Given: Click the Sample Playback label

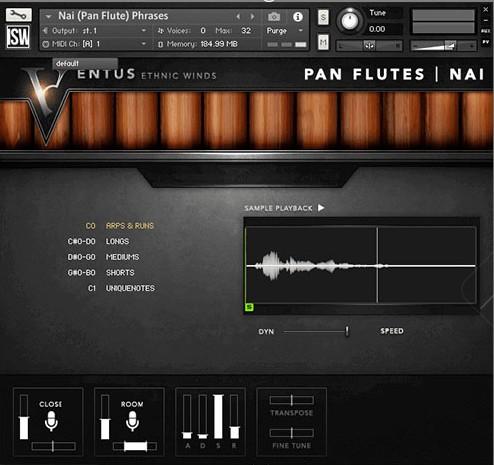Looking at the screenshot, I should [278, 208].
